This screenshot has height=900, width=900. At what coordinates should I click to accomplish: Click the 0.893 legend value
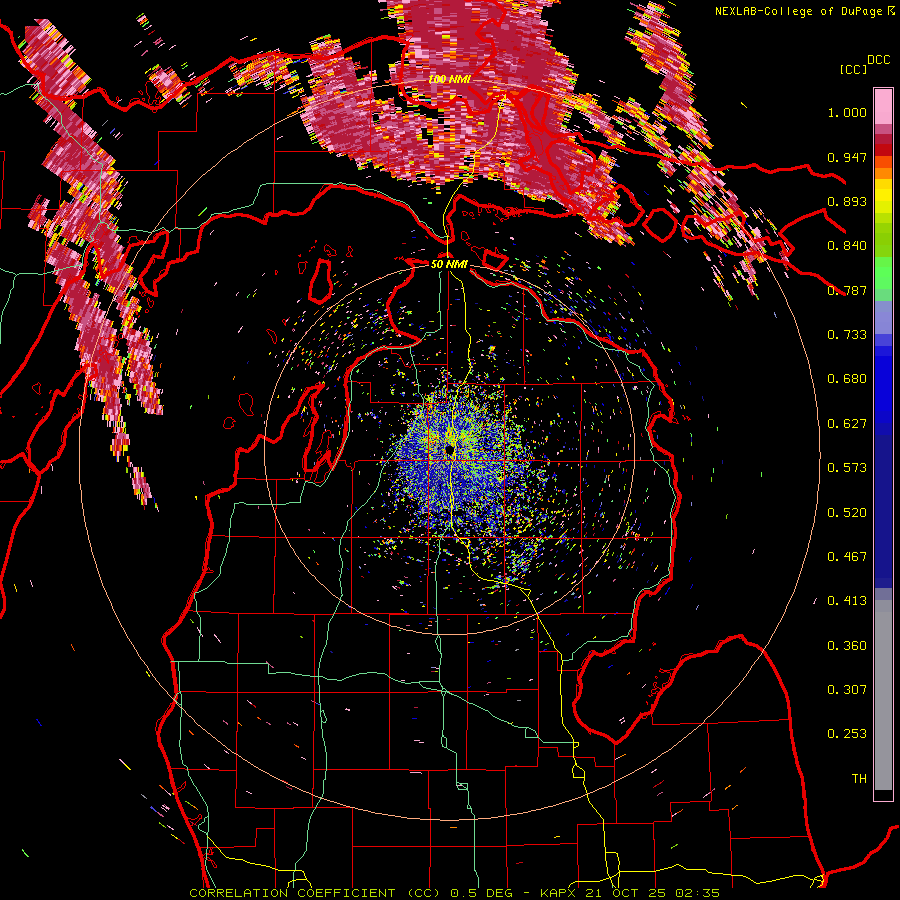[x=847, y=201]
